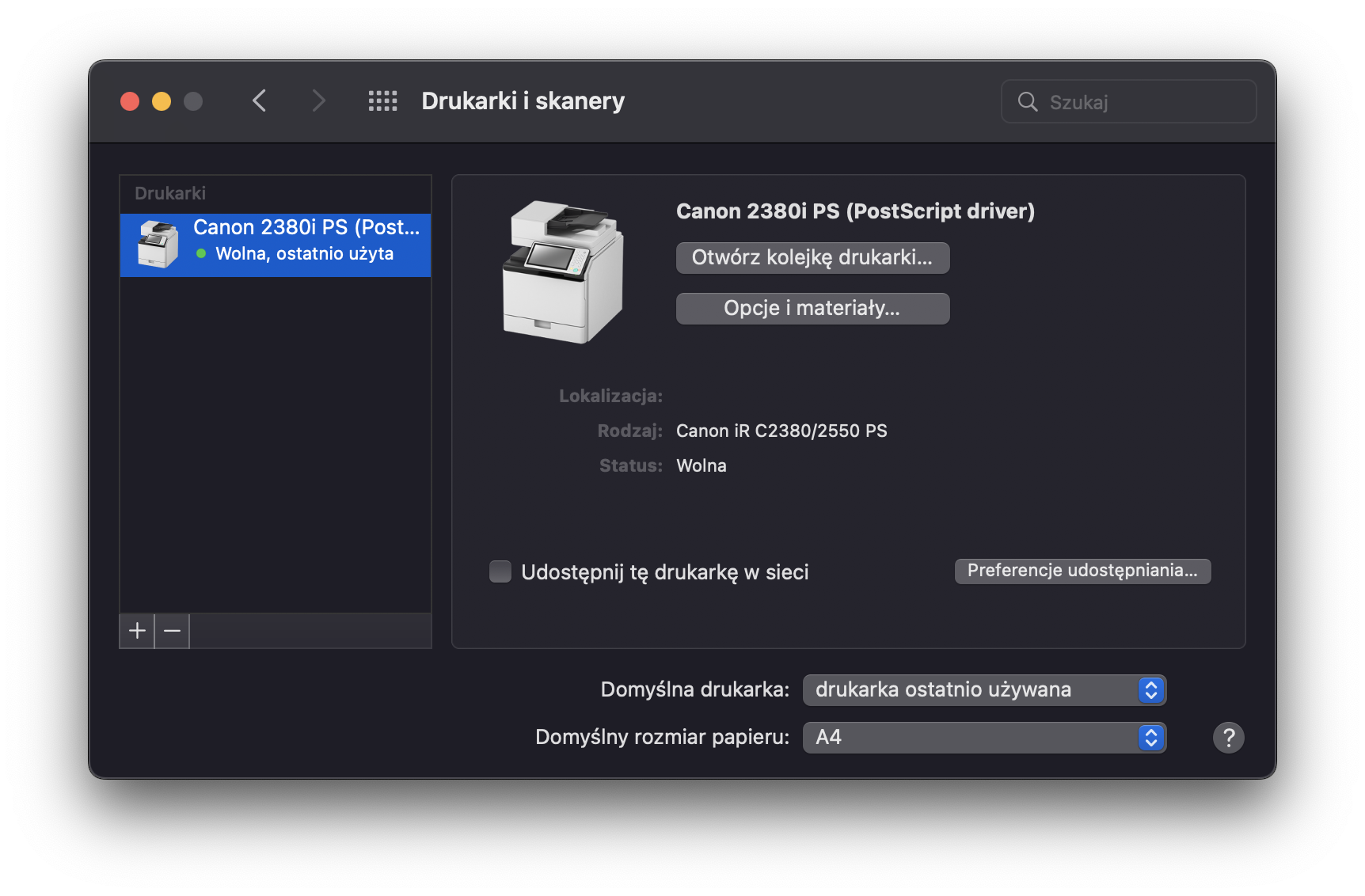Viewport: 1365px width, 896px height.
Task: Click the add printer plus button
Action: [137, 631]
